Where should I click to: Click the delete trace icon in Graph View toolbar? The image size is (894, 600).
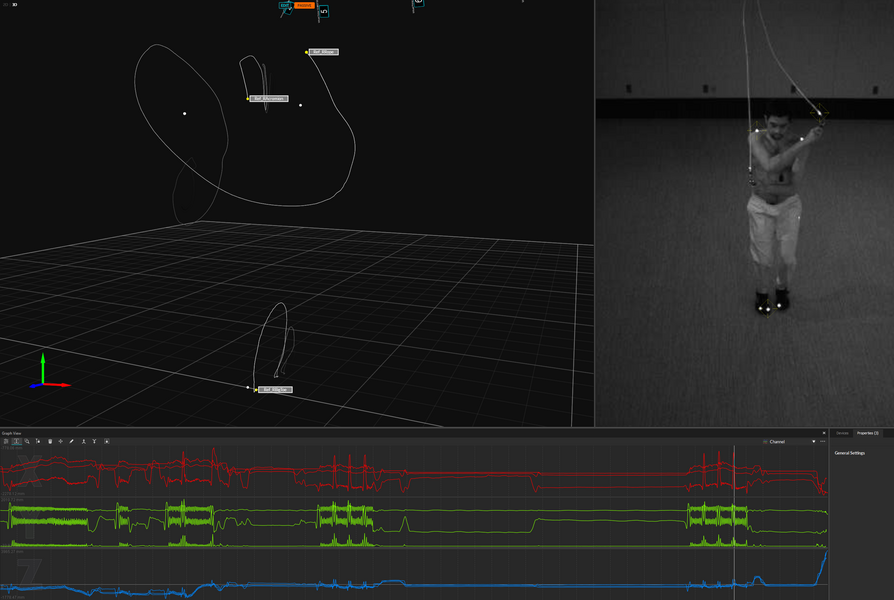point(50,441)
